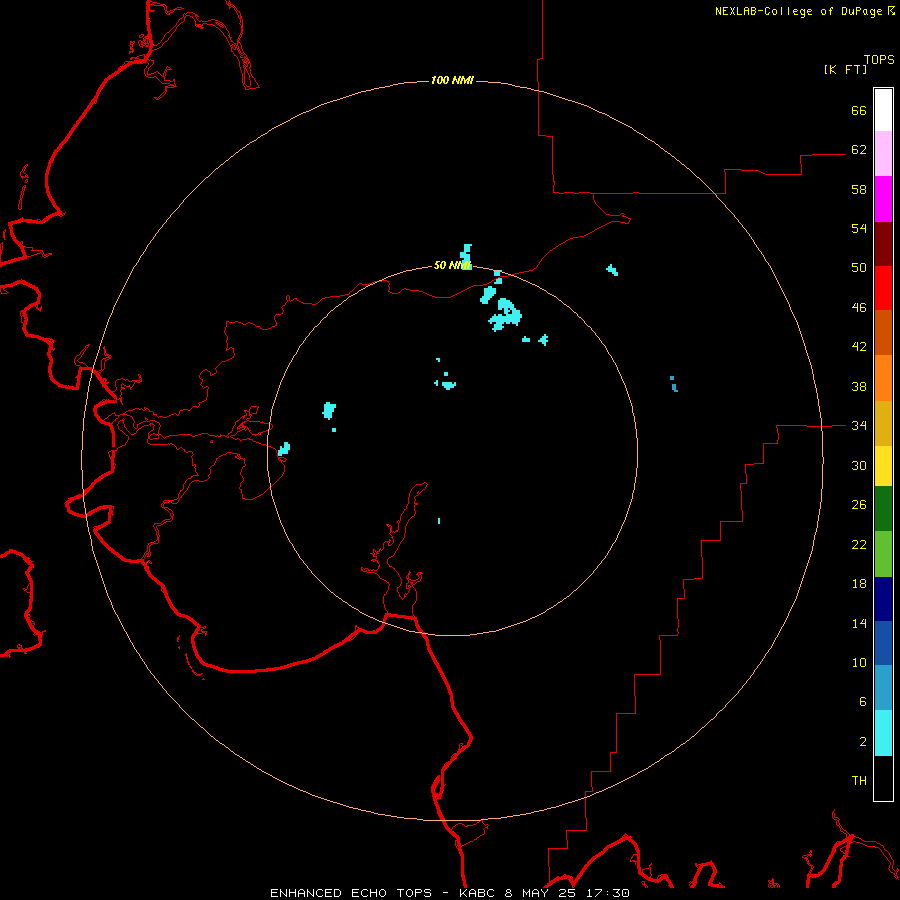Image resolution: width=900 pixels, height=900 pixels.
Task: Choose the navy blue legend color band
Action: [x=883, y=599]
